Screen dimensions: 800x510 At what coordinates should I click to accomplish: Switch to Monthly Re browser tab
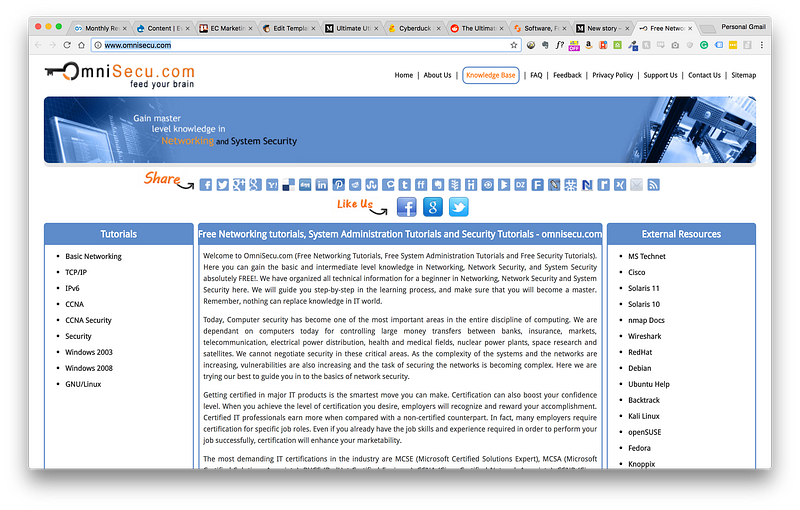[x=101, y=28]
